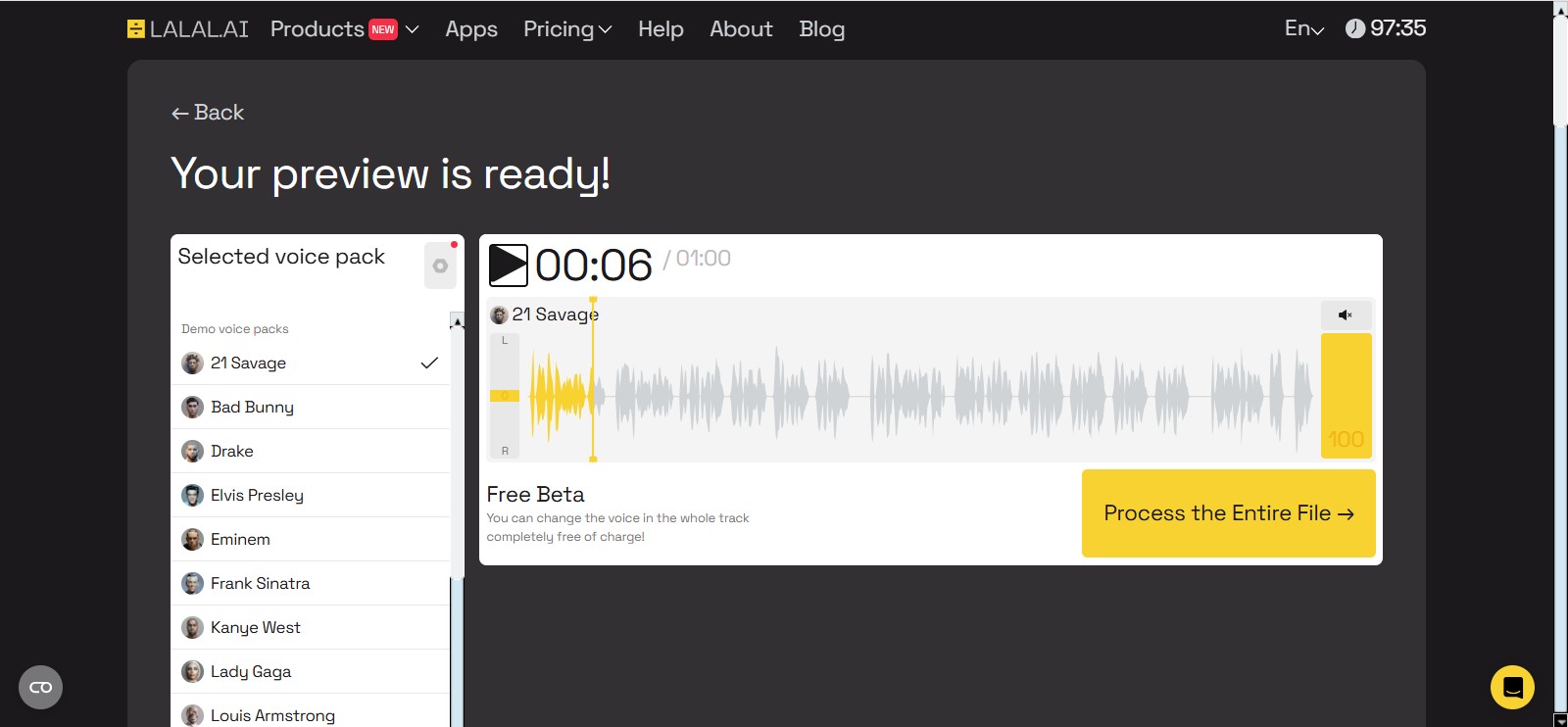Open the voice pack settings gear

(x=440, y=266)
